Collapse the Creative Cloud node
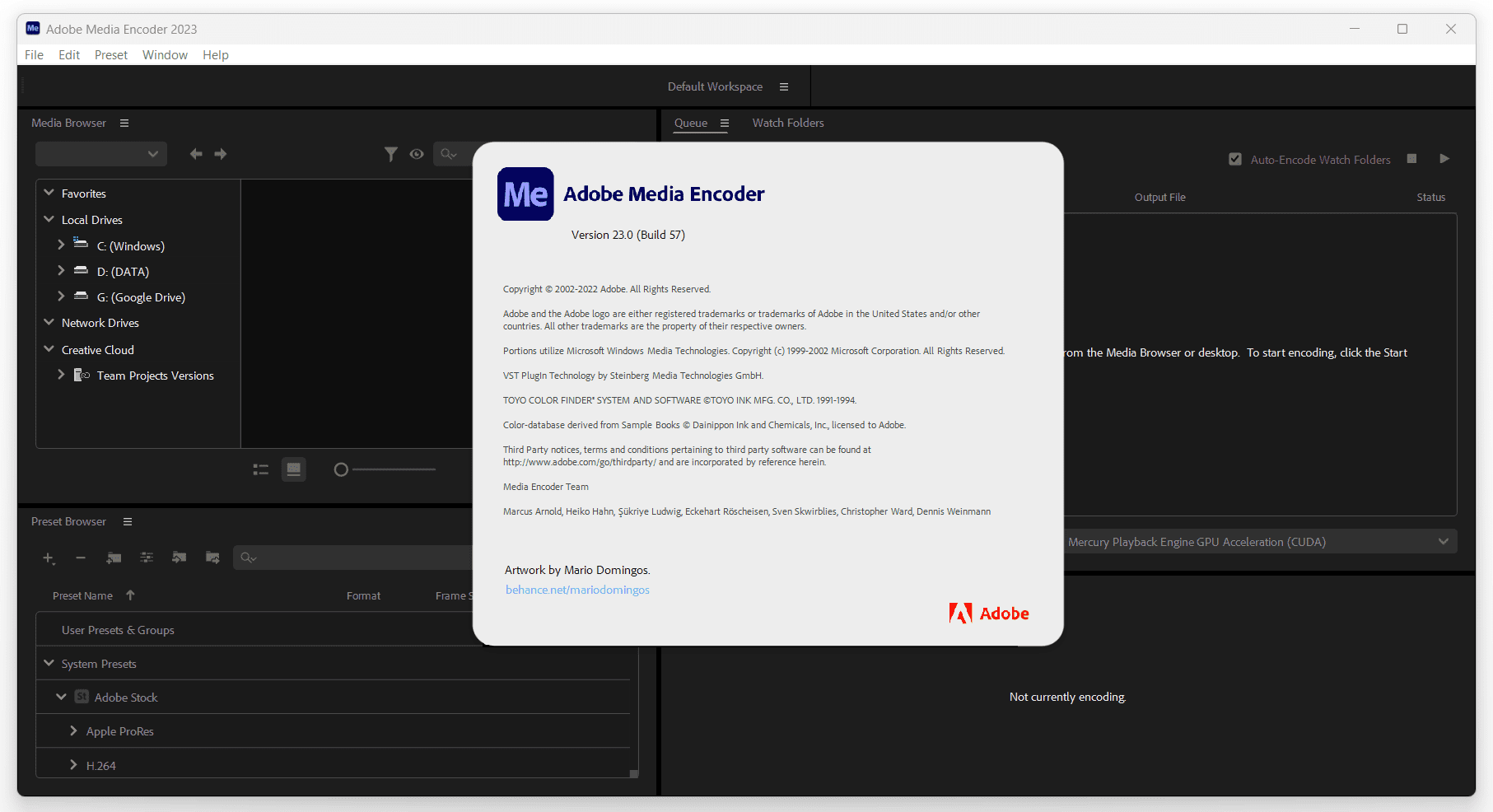The width and height of the screenshot is (1493, 812). coord(49,349)
